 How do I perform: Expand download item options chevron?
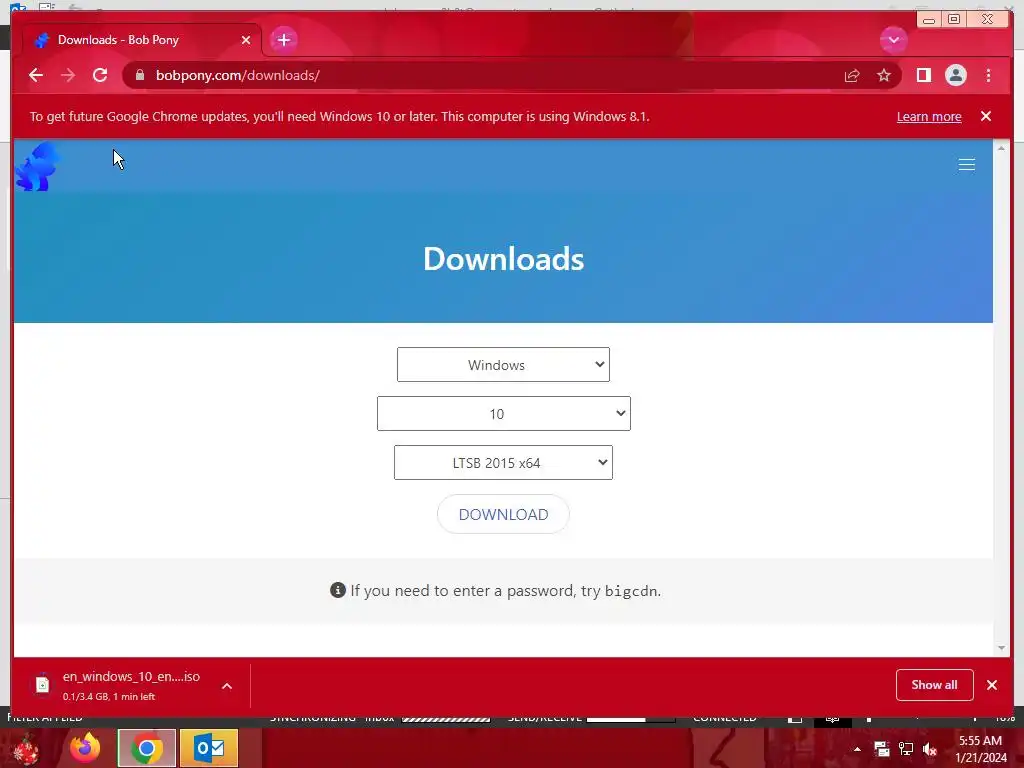(x=227, y=686)
